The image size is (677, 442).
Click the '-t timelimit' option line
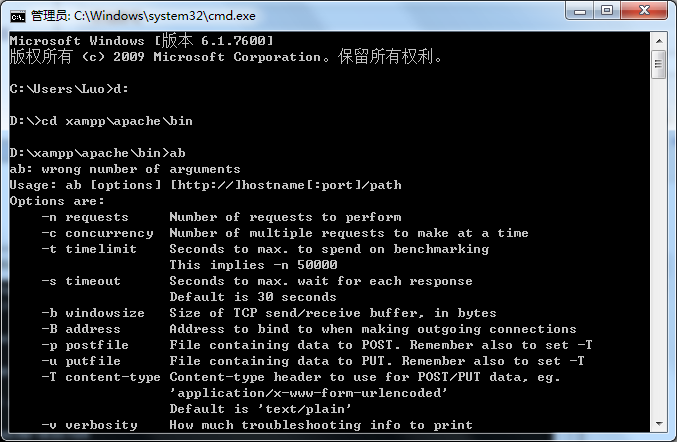tap(265, 249)
